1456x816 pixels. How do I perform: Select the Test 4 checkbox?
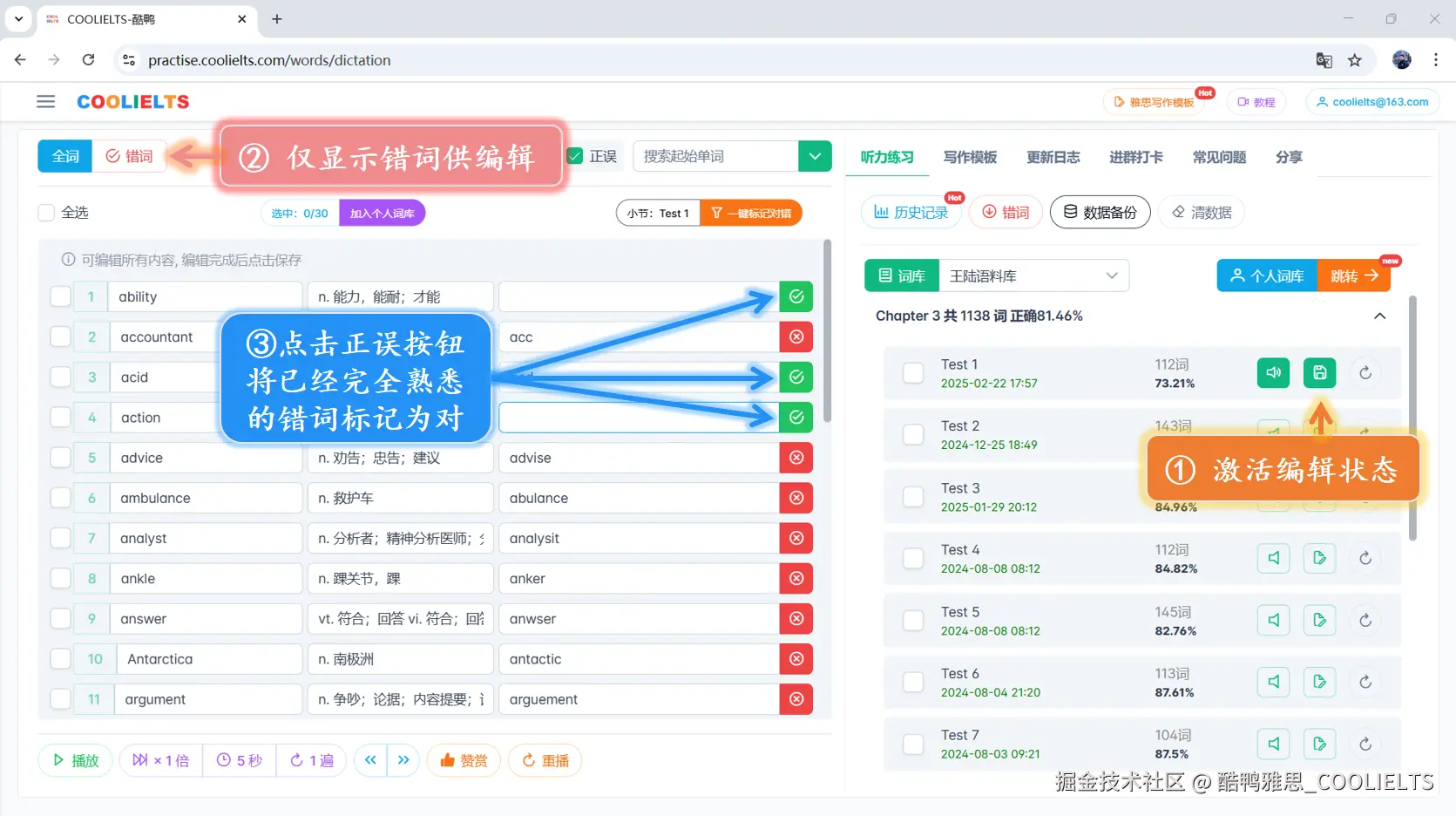click(x=913, y=558)
